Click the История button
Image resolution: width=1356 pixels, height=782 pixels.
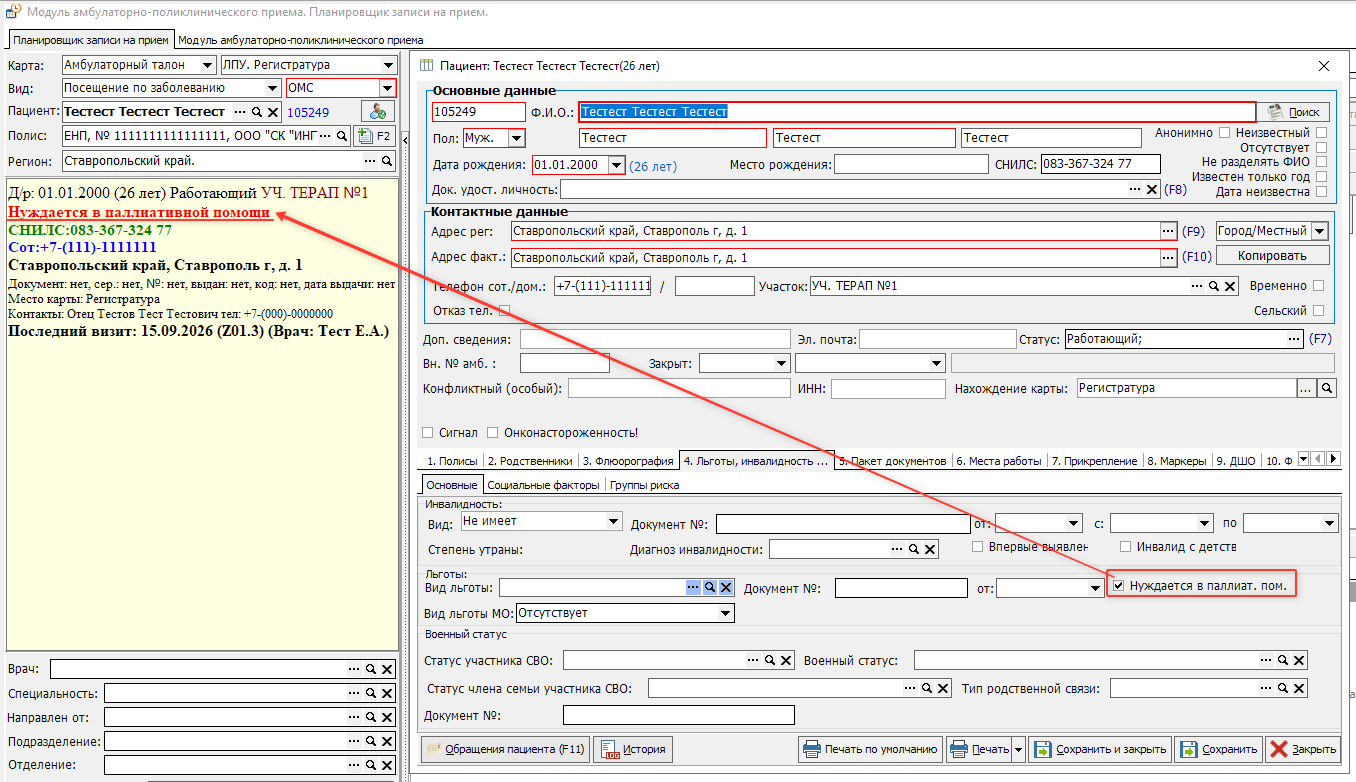coord(633,749)
